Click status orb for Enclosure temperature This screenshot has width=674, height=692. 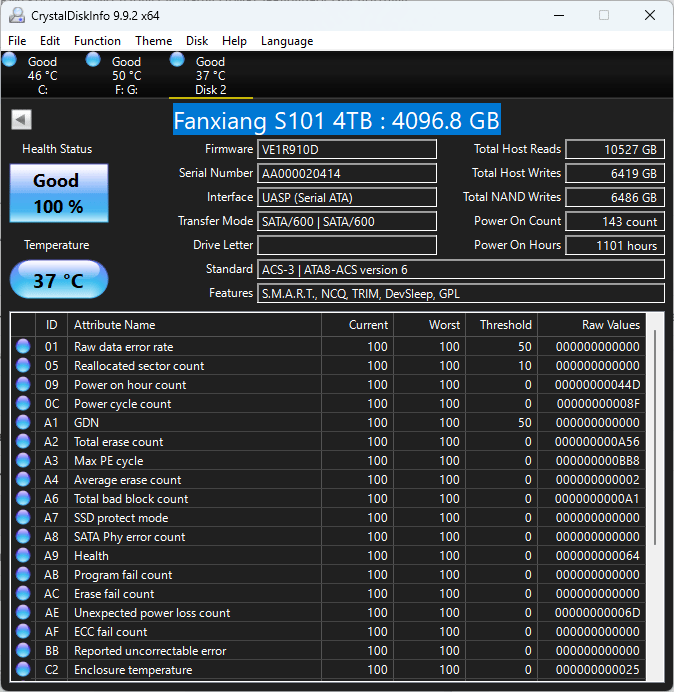pyautogui.click(x=23, y=669)
